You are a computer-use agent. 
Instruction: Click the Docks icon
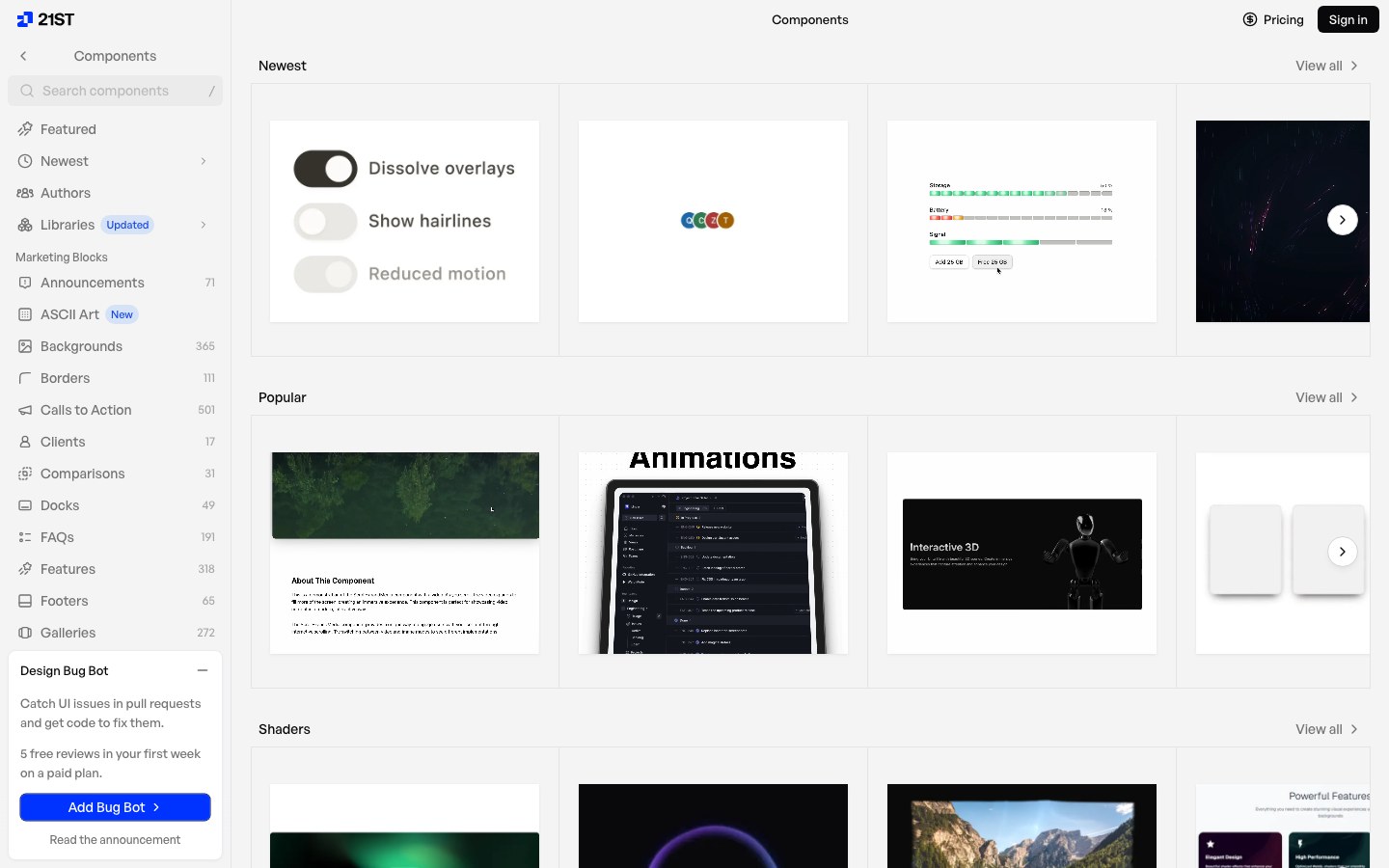click(25, 505)
